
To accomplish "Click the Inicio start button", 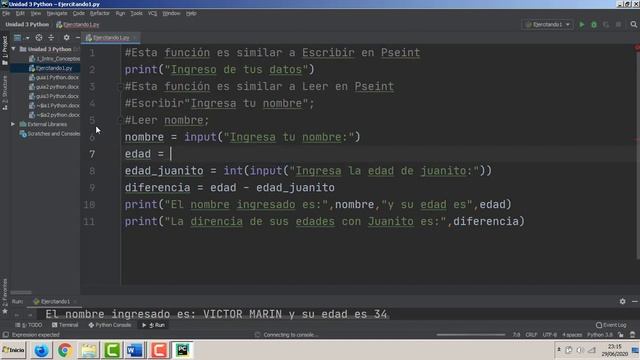I will click(13, 350).
